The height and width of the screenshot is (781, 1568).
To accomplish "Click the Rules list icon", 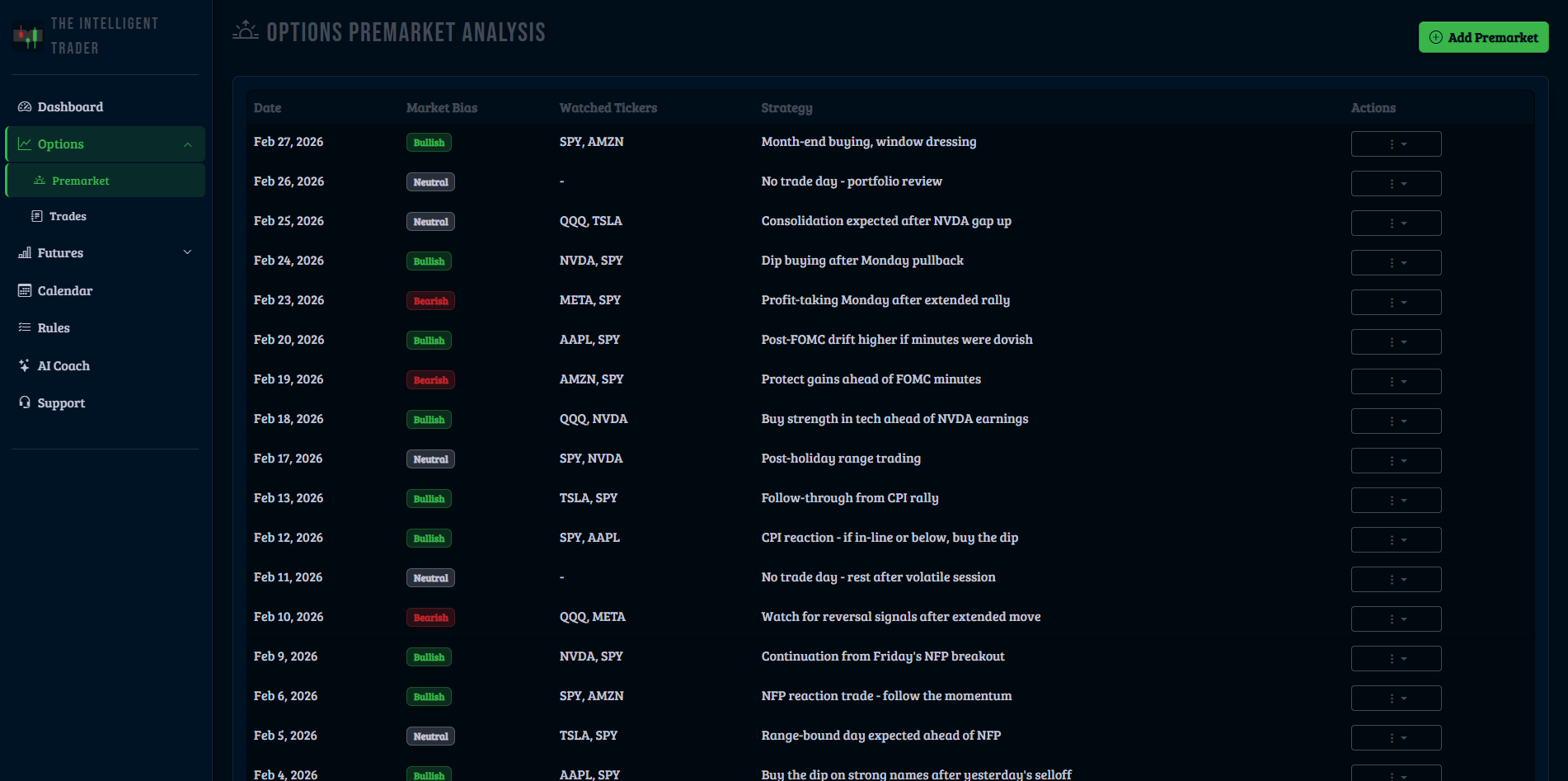I will click(24, 327).
